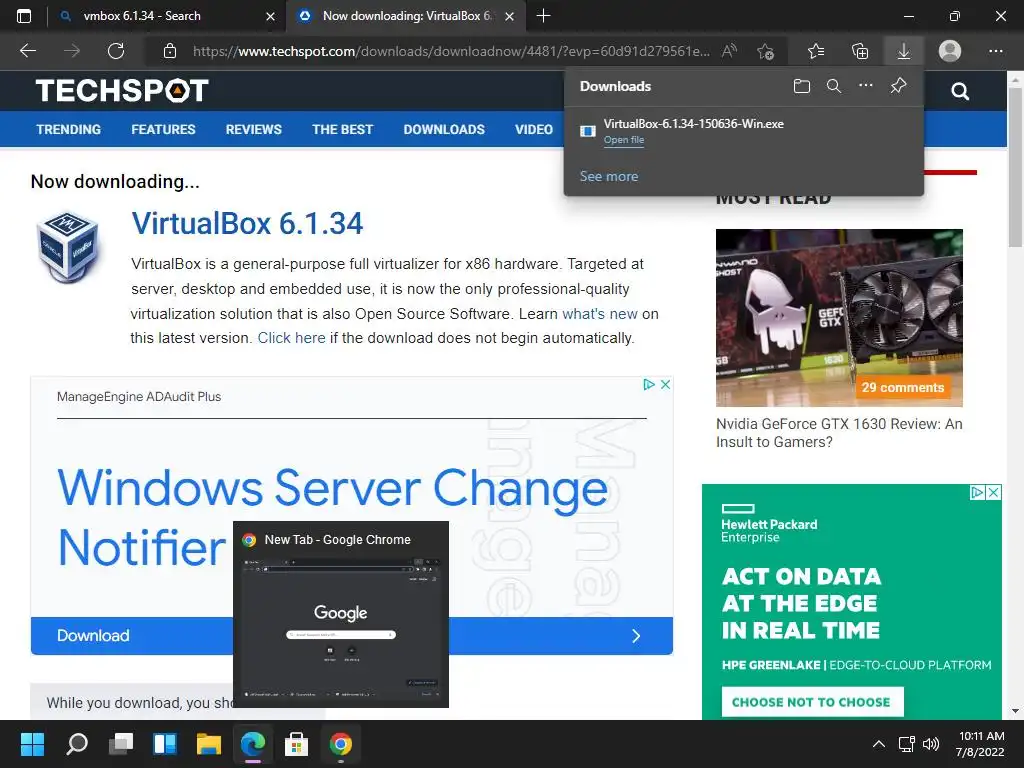The width and height of the screenshot is (1024, 768).
Task: Click the page vertical scrollbar thumb
Action: click(1015, 167)
